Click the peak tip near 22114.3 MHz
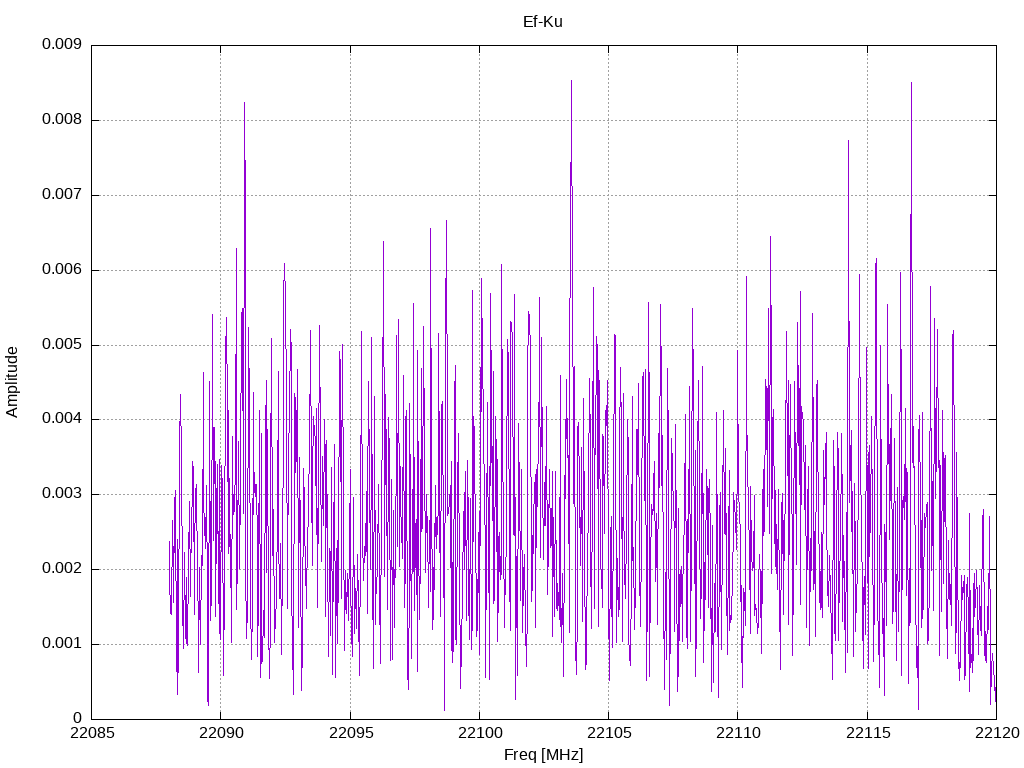The image size is (1024, 768). tap(848, 142)
